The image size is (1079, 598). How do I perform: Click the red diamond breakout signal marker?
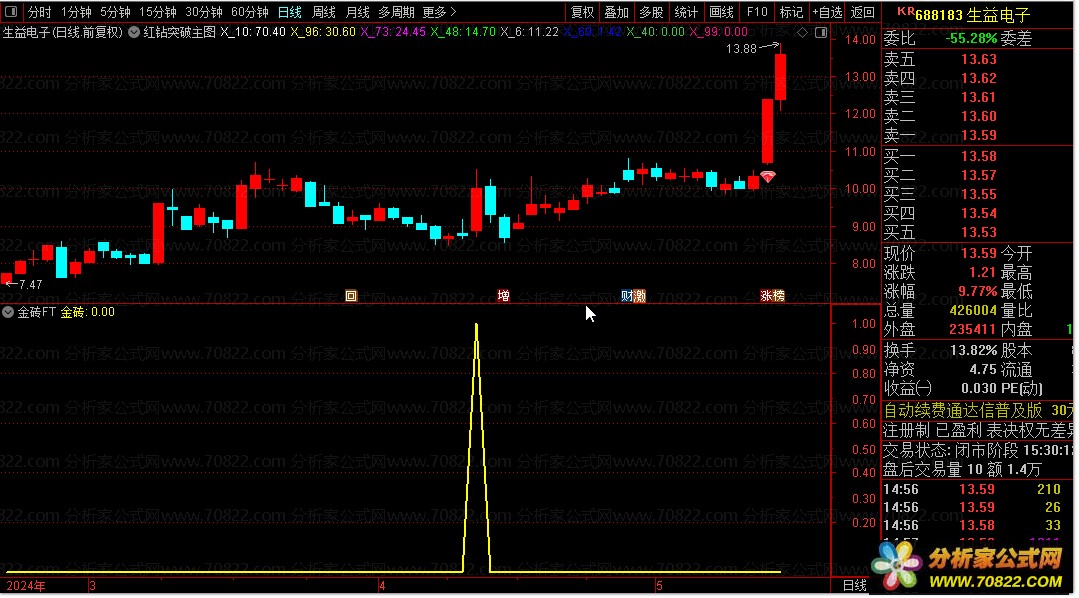pyautogui.click(x=768, y=177)
